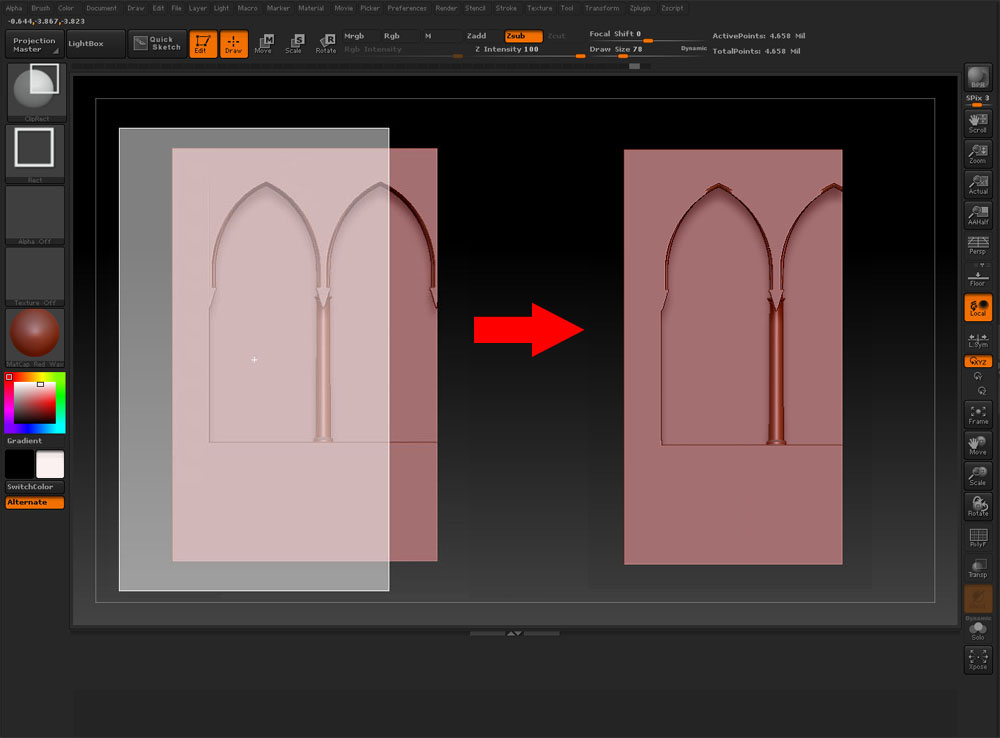Viewport: 1000px width, 738px height.
Task: Open the ClipRect brush picker
Action: pos(36,93)
